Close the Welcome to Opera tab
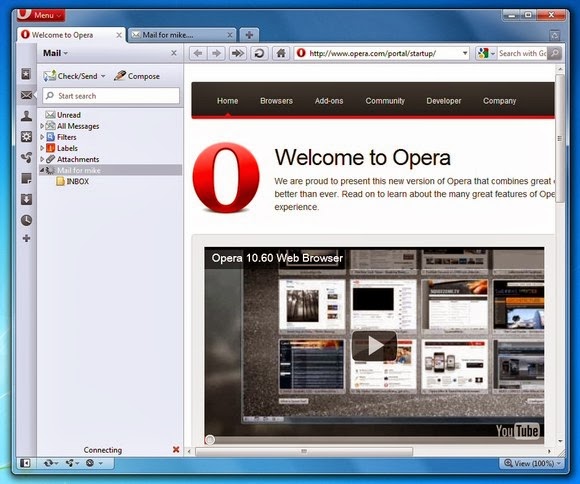Screen dimensions: 580x484 [119, 35]
